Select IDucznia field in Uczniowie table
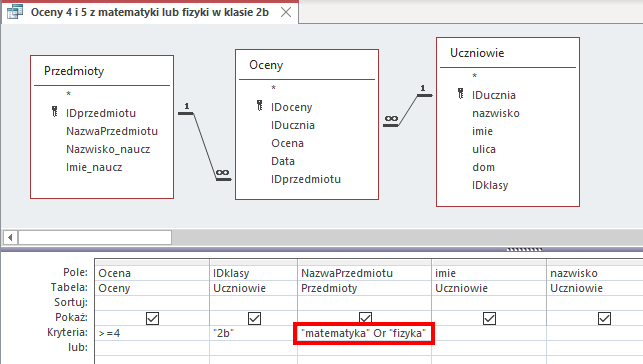 [494, 95]
